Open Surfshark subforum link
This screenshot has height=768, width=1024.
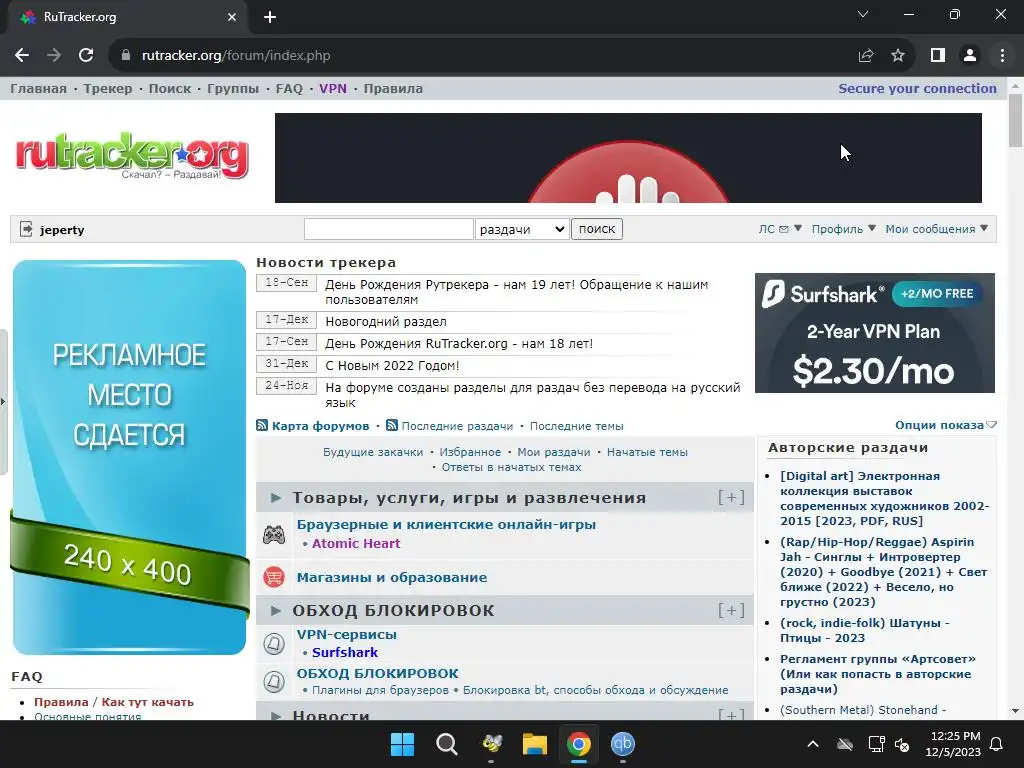[345, 652]
